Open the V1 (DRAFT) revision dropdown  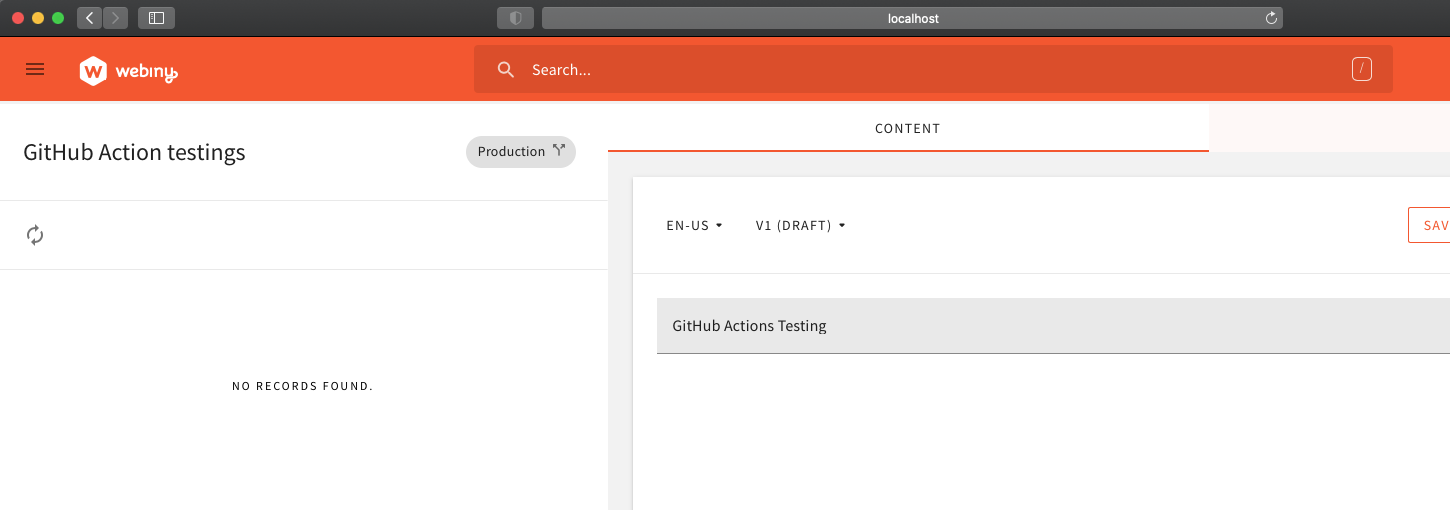(801, 225)
